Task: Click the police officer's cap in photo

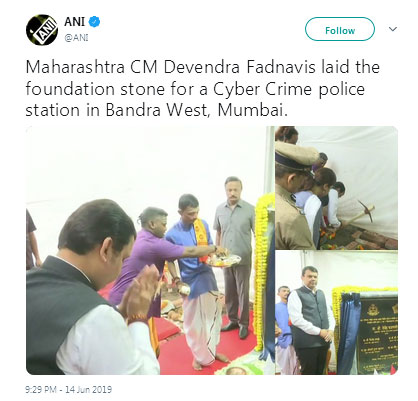Action: click(x=297, y=155)
